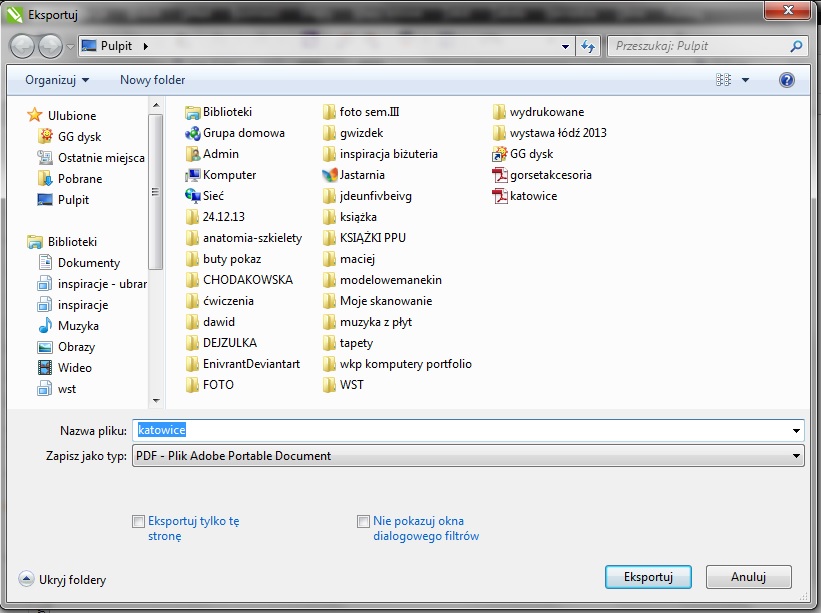Enable Eksportuj tylko tę stronę checkbox

click(x=138, y=521)
